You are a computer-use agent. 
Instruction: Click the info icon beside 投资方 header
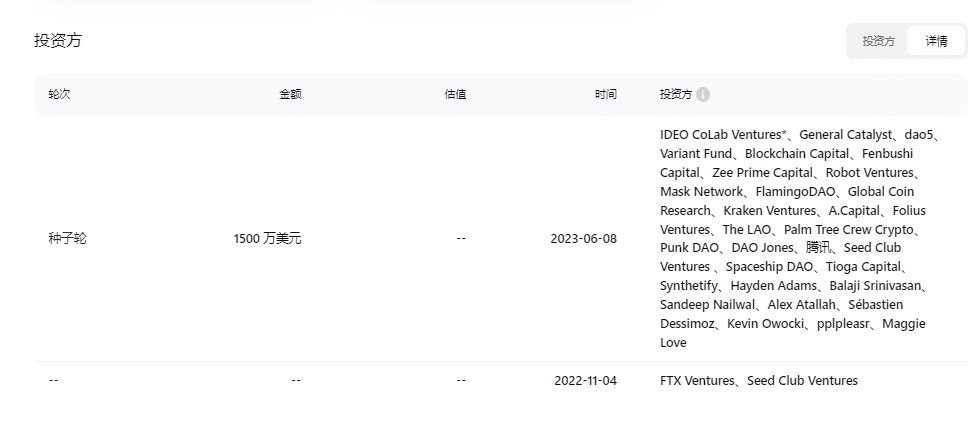[x=703, y=95]
